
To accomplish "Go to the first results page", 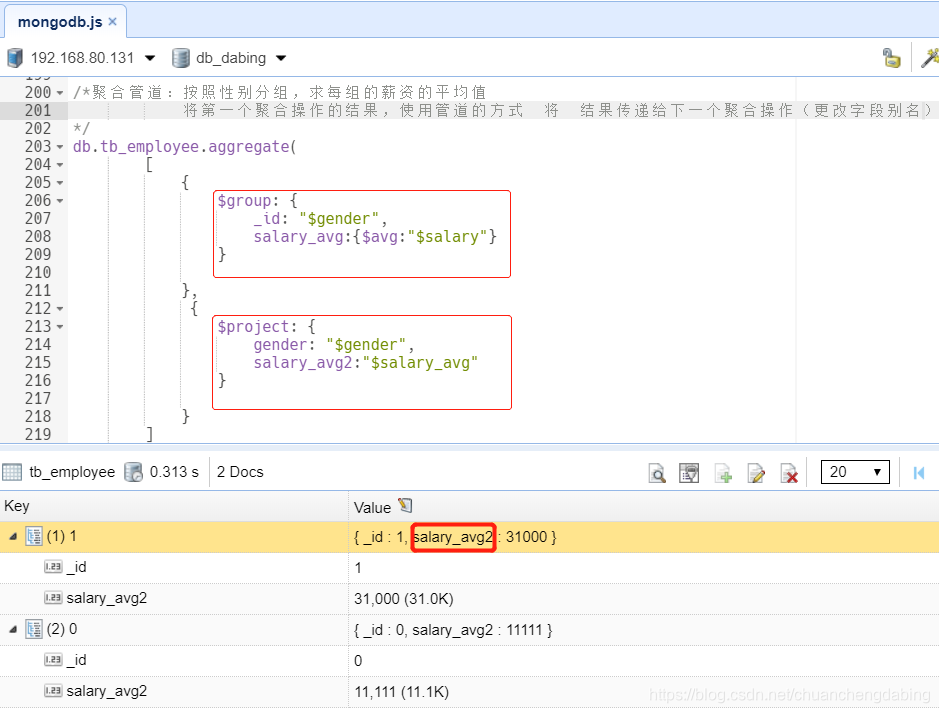I will [919, 473].
